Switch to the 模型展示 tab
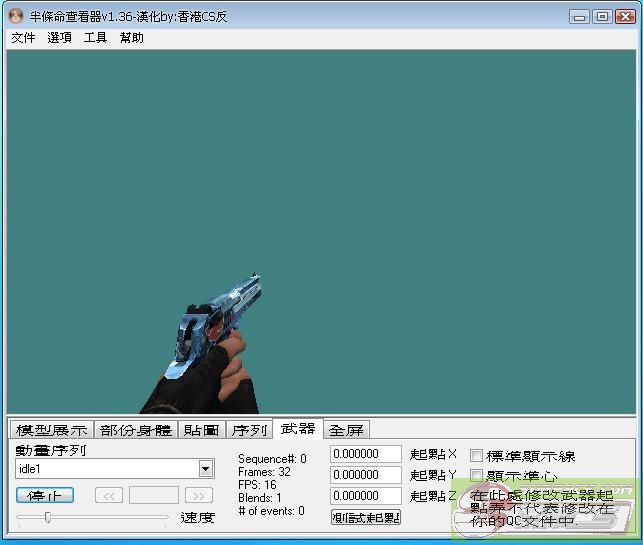 pos(52,430)
